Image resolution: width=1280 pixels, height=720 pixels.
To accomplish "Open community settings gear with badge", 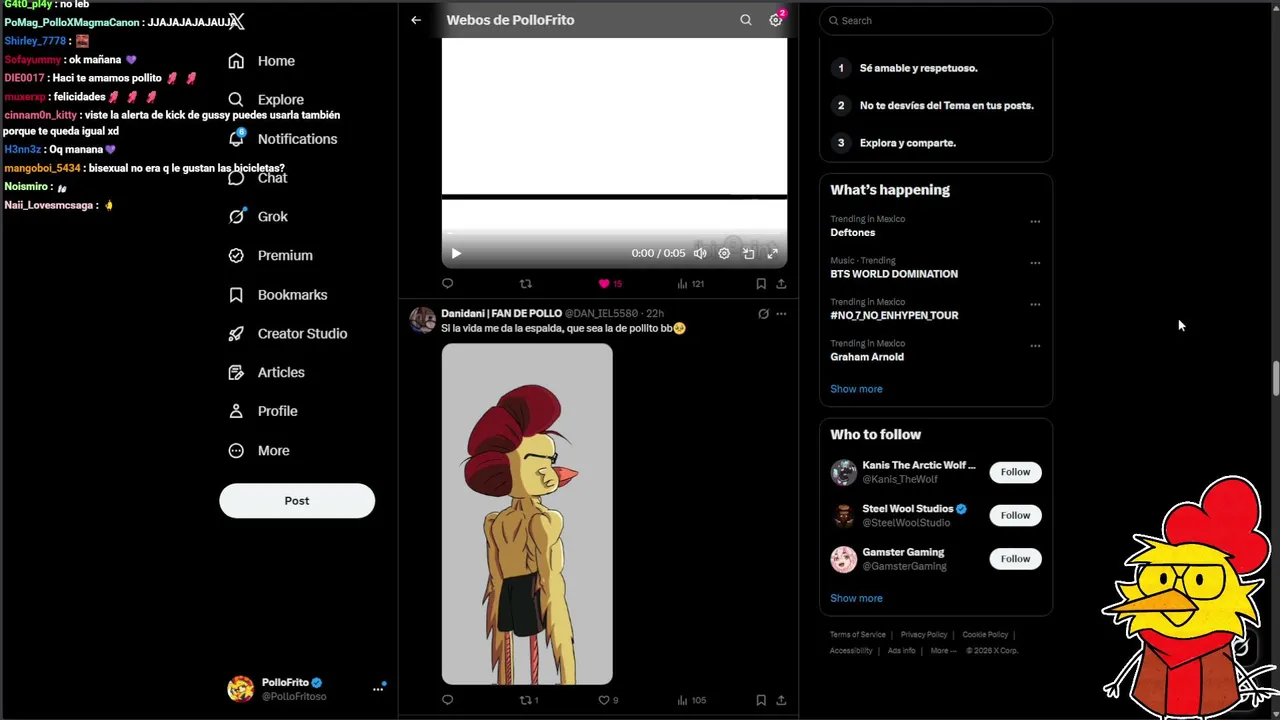I will click(776, 20).
